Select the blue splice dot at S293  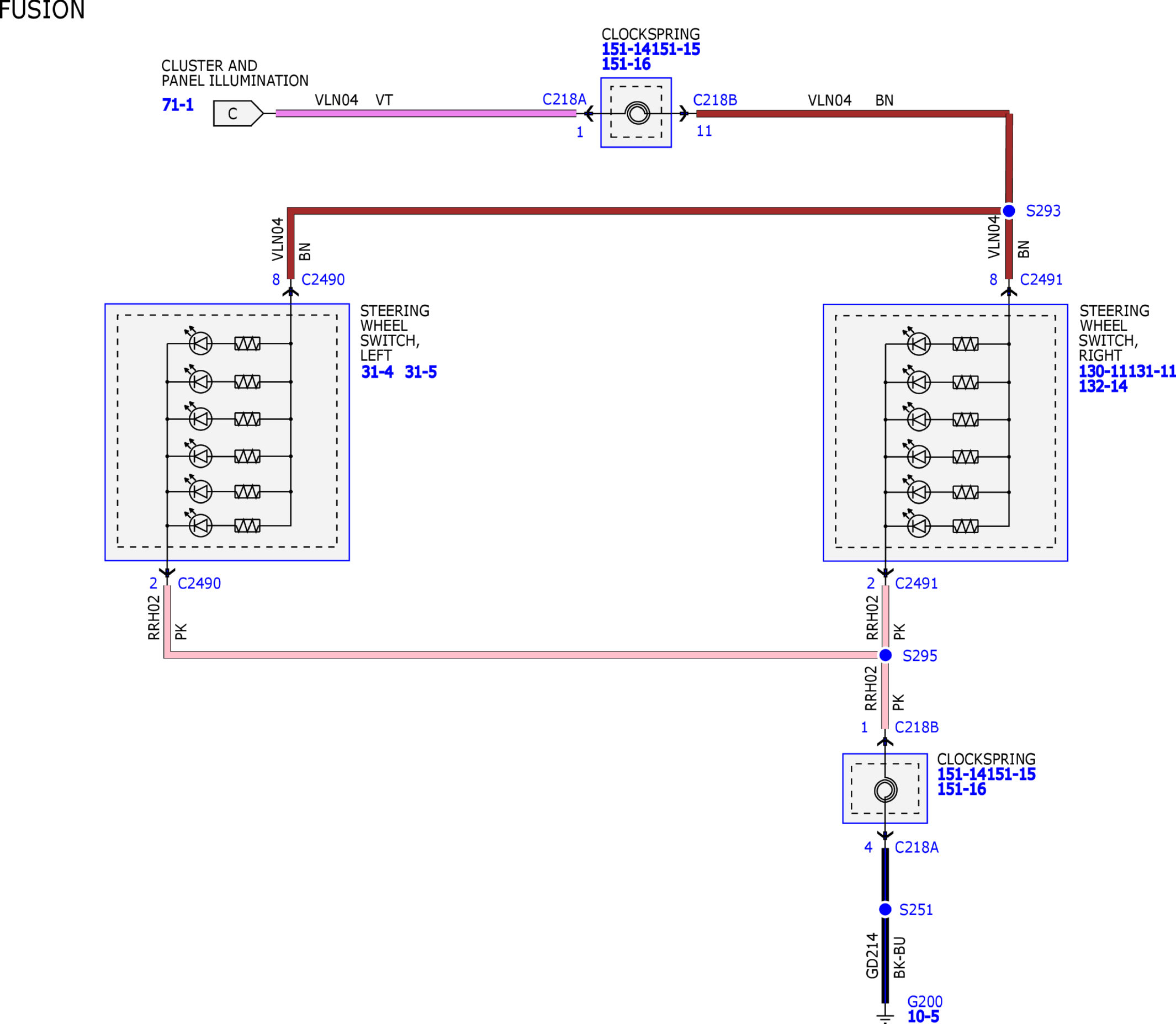pos(1009,211)
